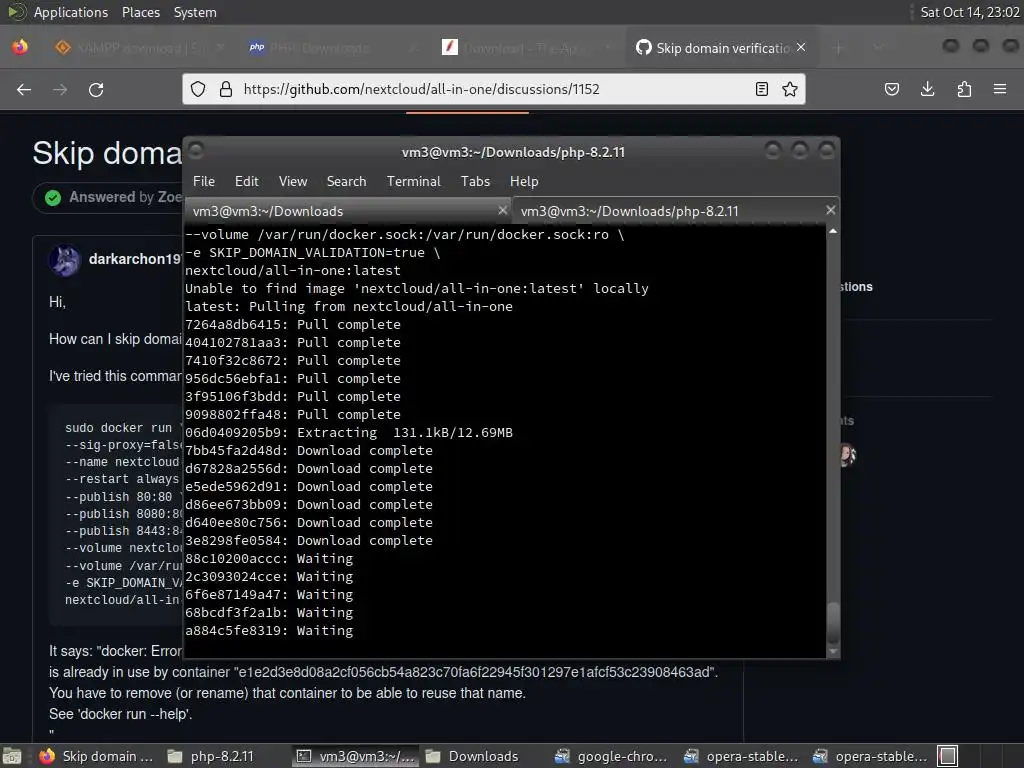Open terminal Help menu

click(x=524, y=182)
